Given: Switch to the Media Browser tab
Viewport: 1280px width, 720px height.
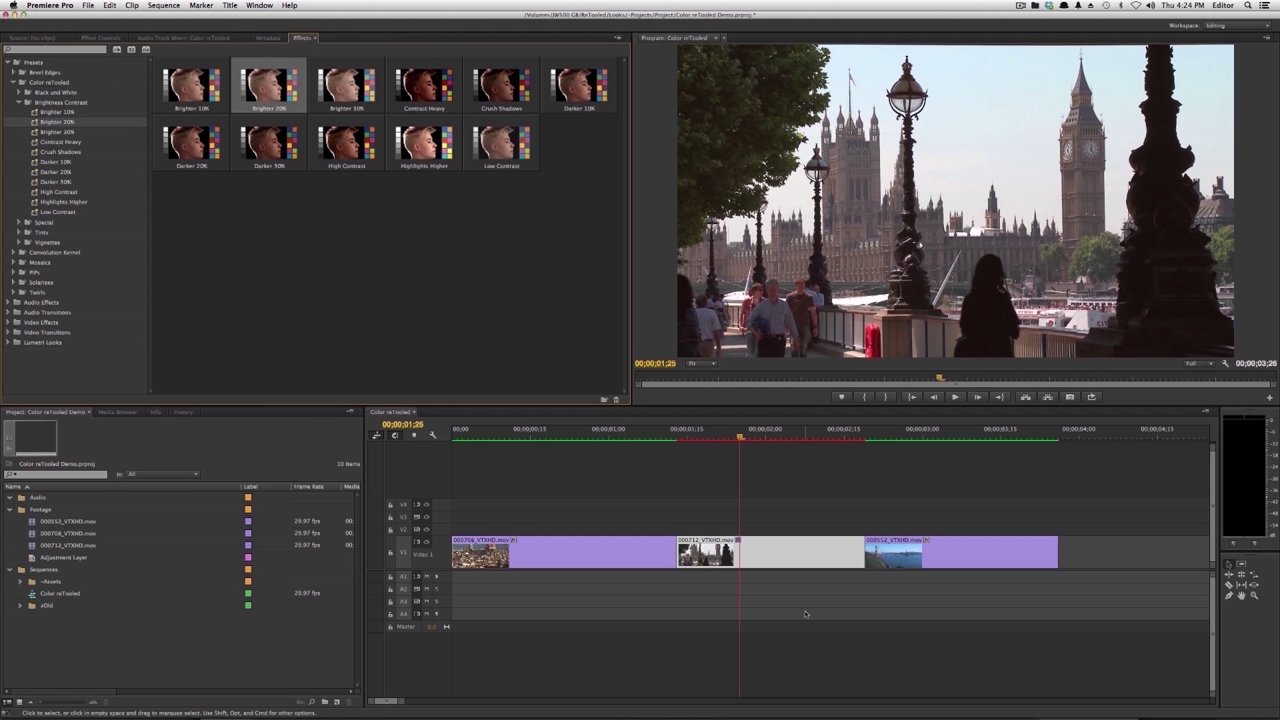Looking at the screenshot, I should (x=117, y=412).
